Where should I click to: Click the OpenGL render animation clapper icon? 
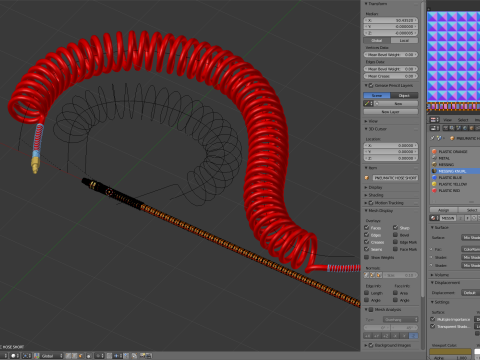149,356
